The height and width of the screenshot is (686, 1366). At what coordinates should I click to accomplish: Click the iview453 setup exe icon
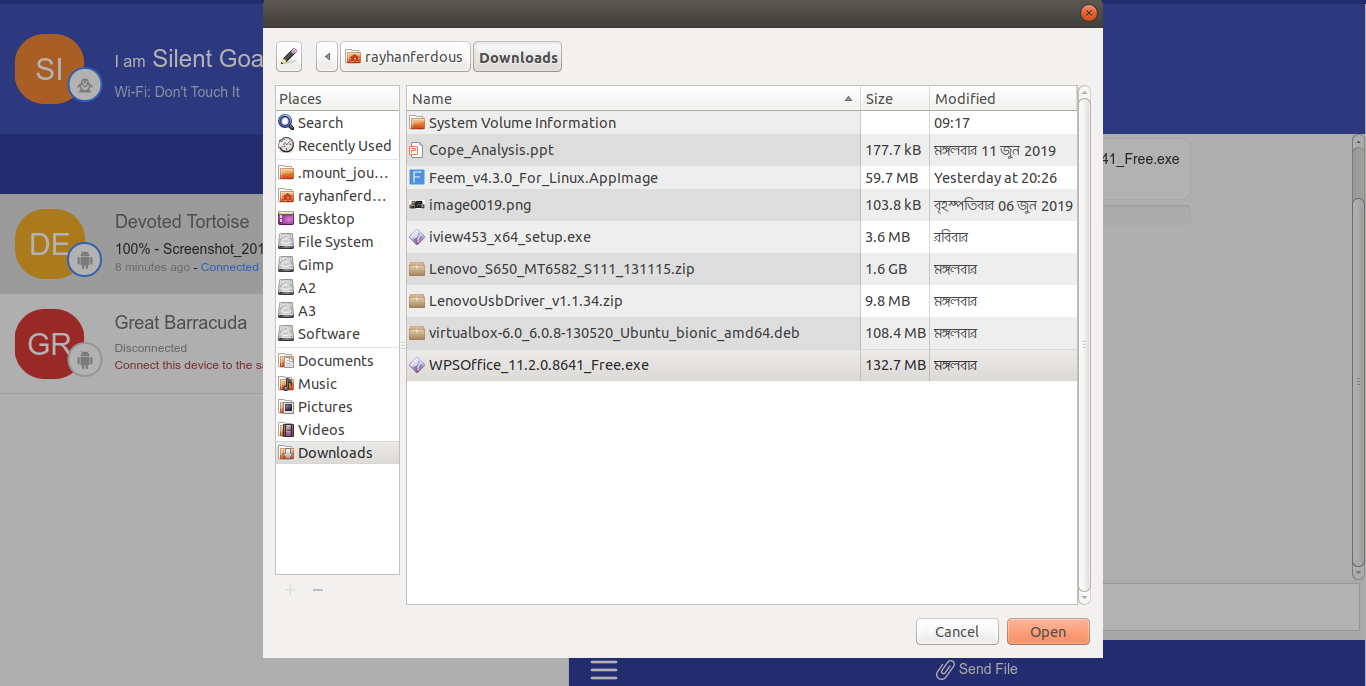(x=418, y=237)
